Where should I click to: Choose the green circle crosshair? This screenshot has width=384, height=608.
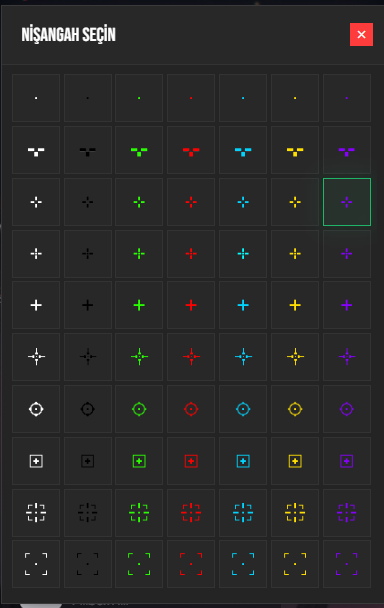139,409
